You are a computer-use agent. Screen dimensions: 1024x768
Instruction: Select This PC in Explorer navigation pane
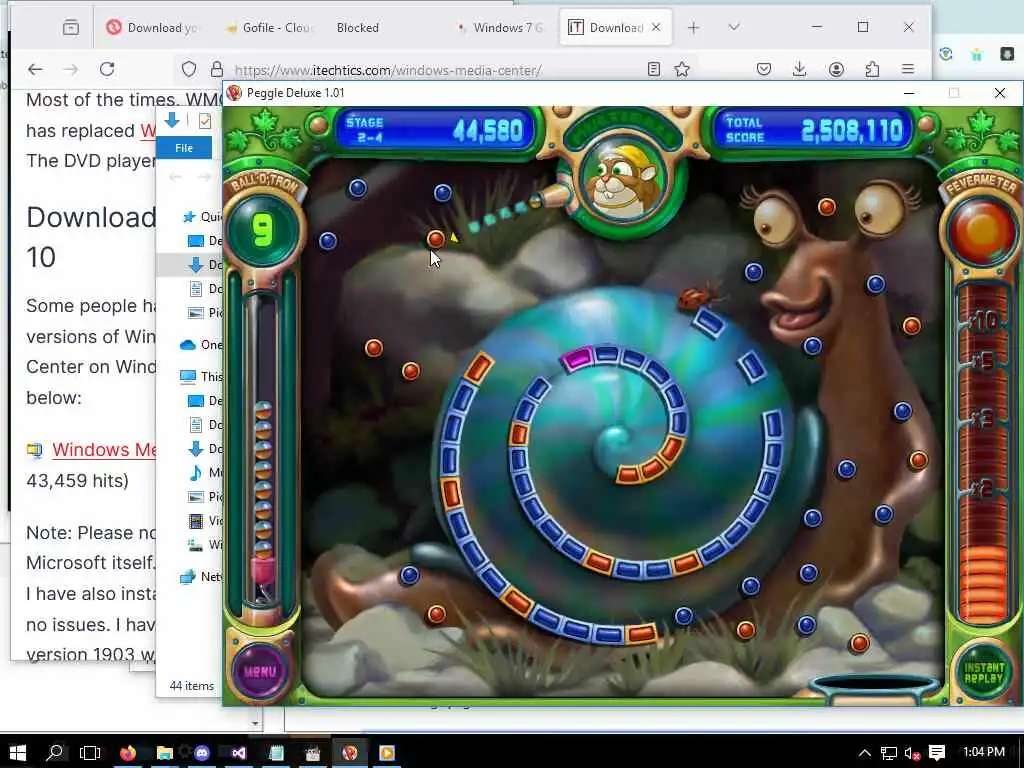pos(200,376)
